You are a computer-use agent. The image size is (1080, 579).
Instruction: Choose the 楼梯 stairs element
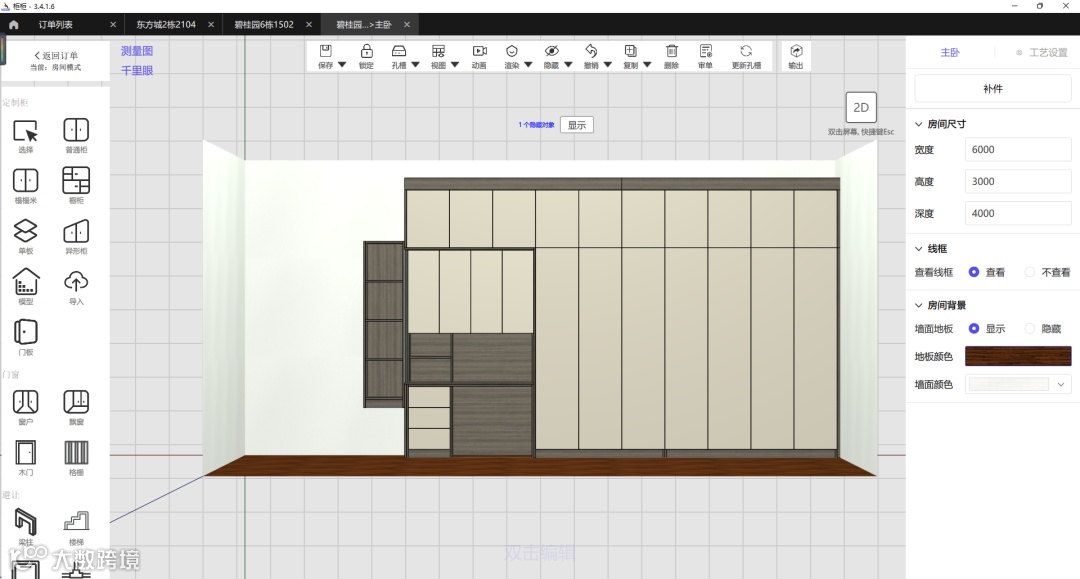click(77, 522)
